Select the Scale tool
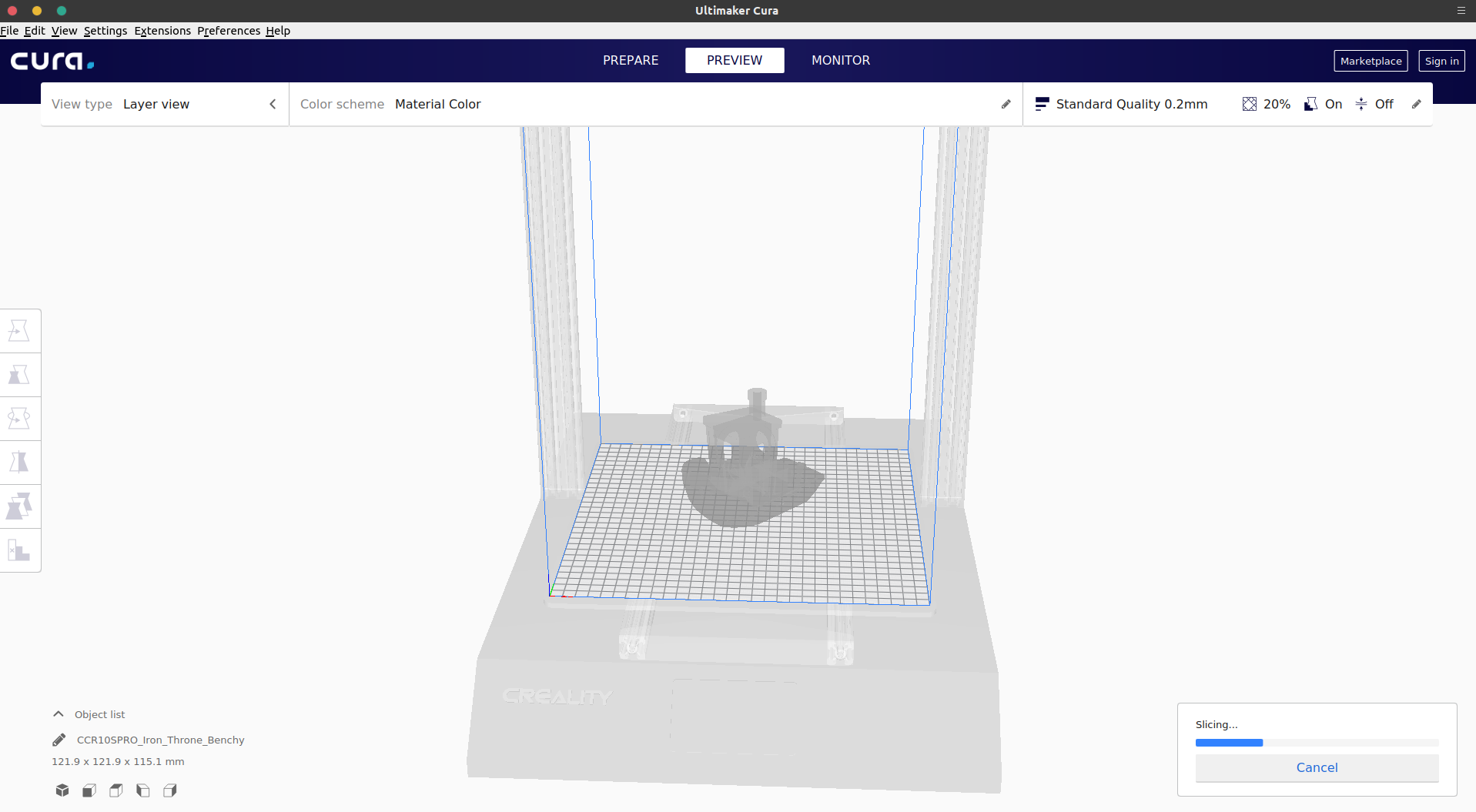 click(20, 375)
